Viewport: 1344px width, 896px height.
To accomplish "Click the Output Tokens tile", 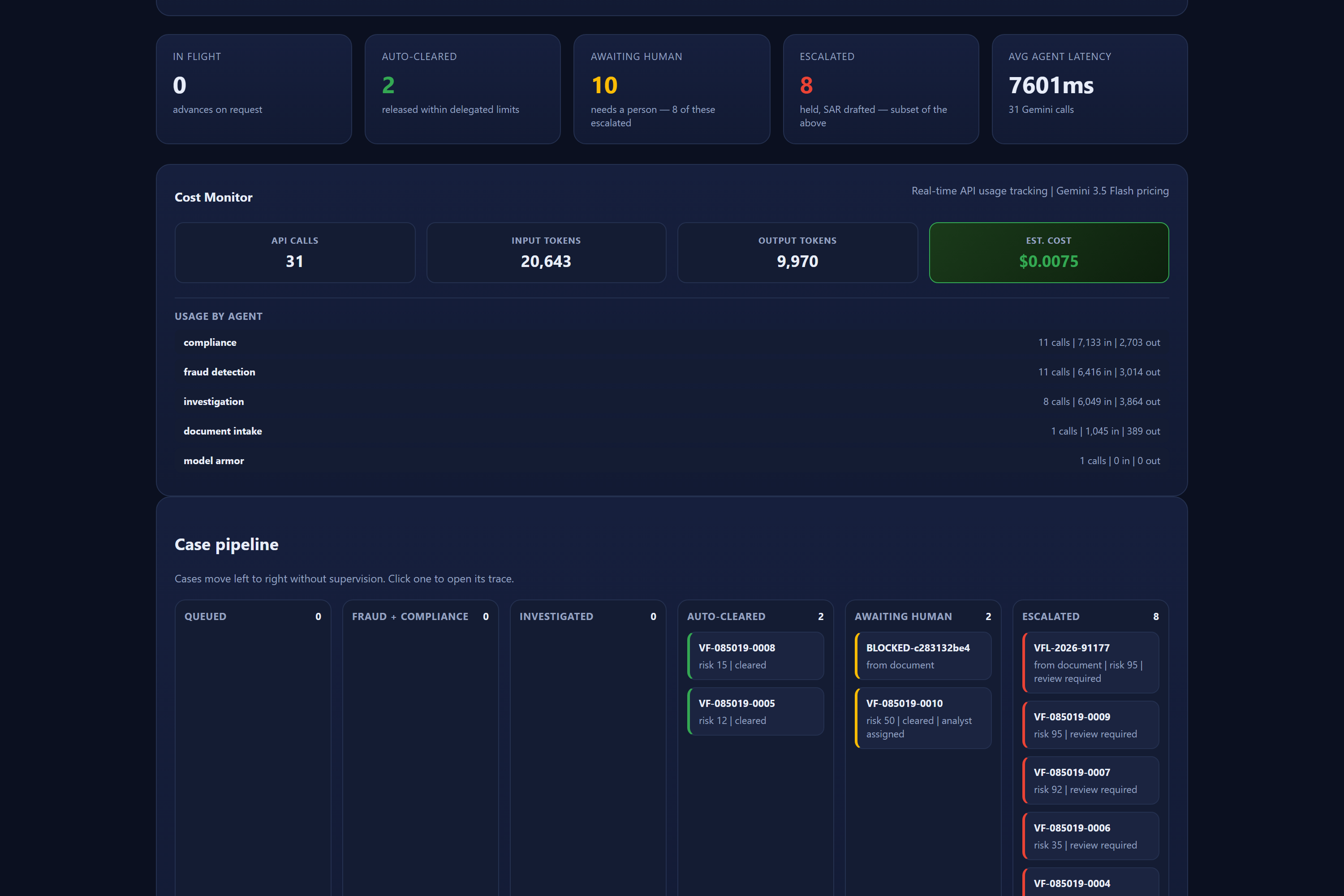I will click(x=798, y=253).
